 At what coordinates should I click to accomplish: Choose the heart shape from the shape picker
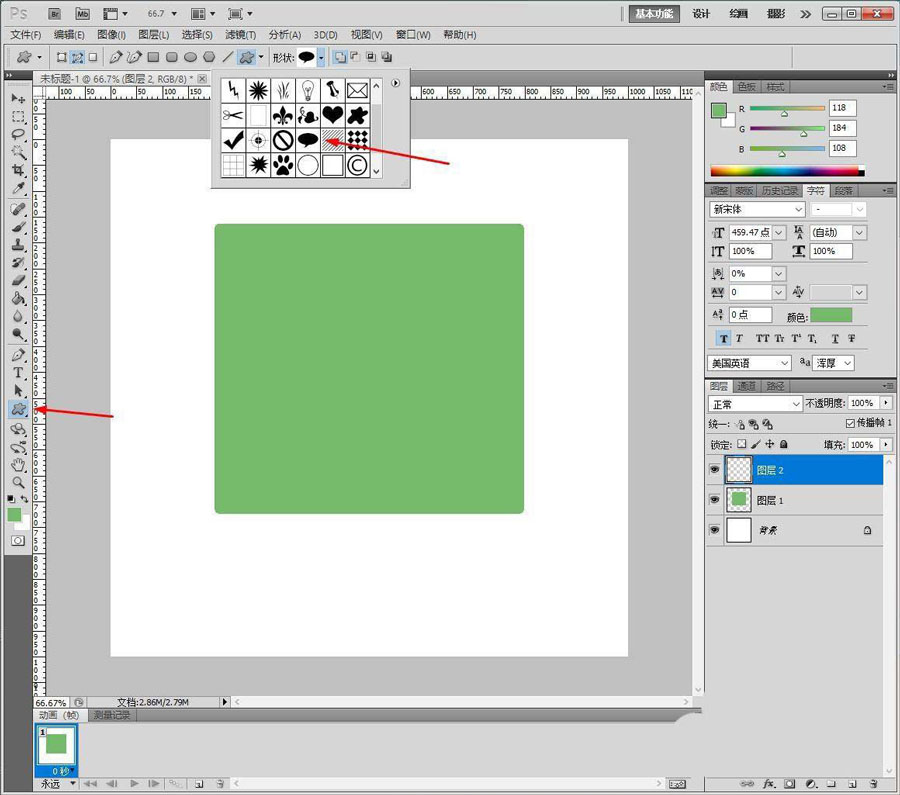(332, 115)
